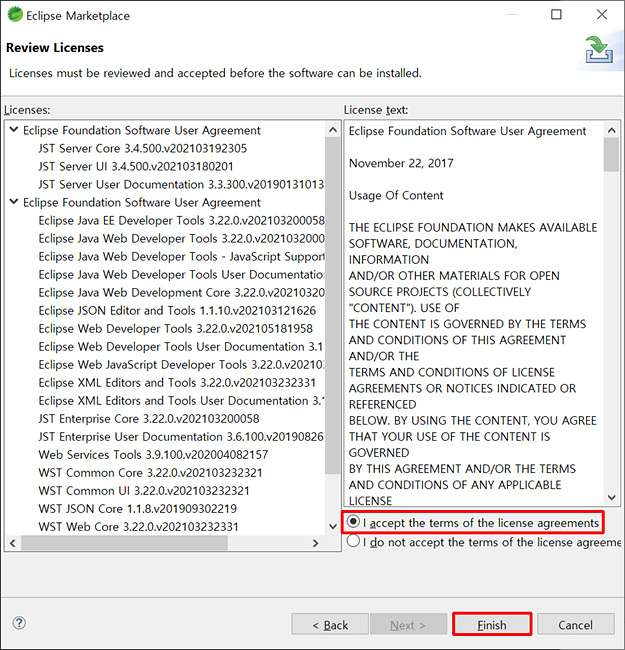Select JST Enterprise User Documentation entry
The image size is (625, 650).
point(181,437)
